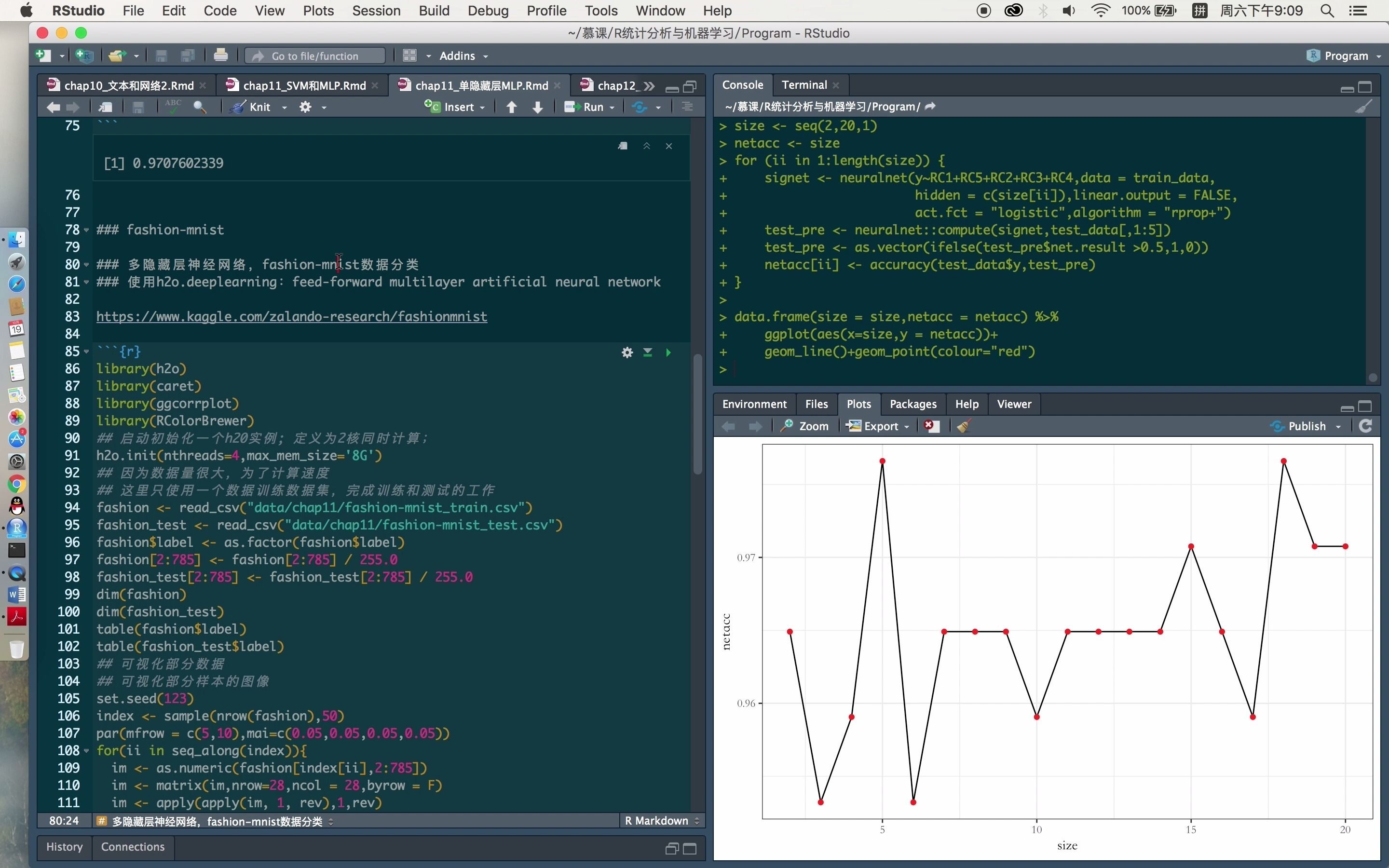
Task: Open the Knit options dropdown arrow
Action: [x=284, y=108]
